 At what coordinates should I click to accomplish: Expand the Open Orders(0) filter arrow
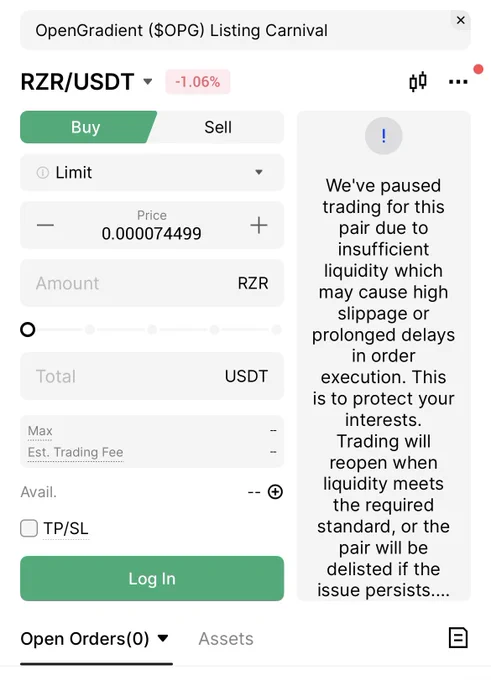point(163,638)
